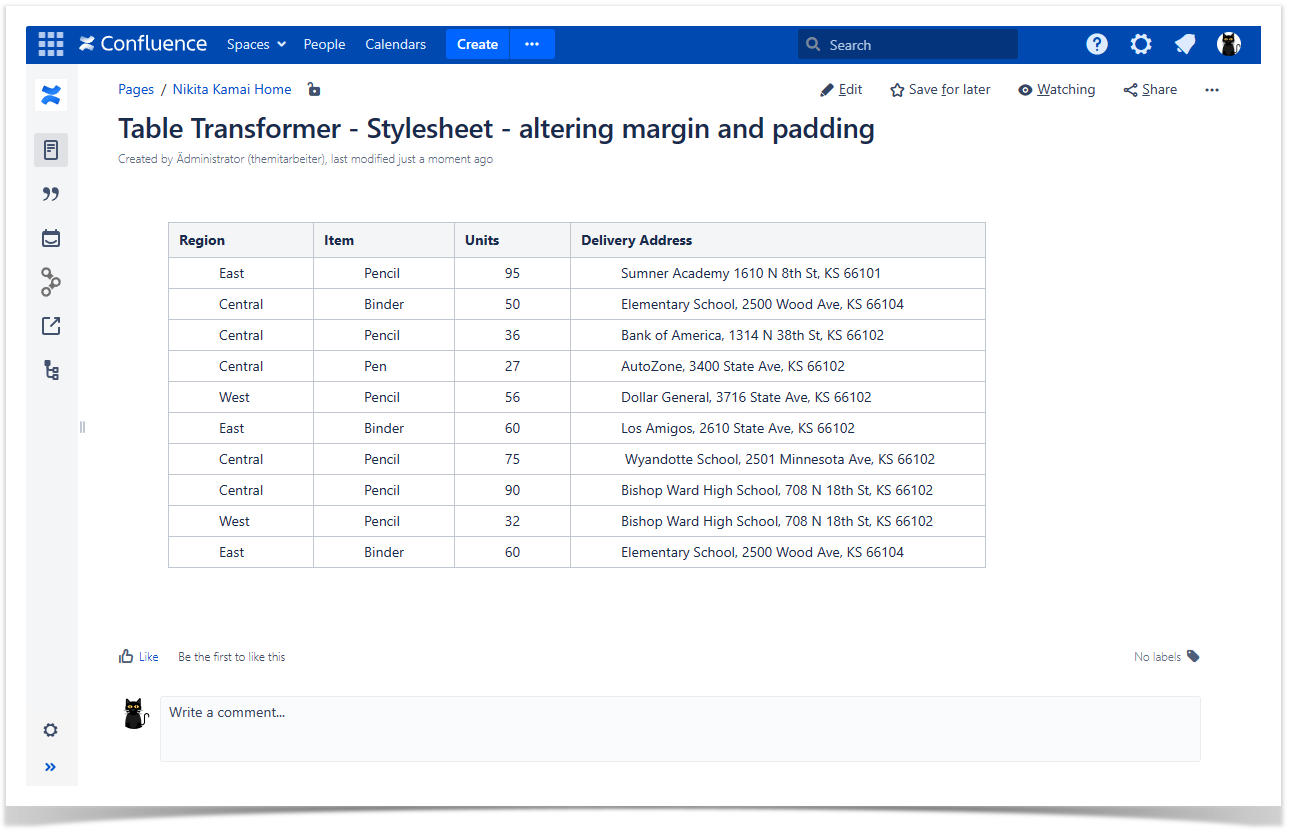The width and height of the screenshot is (1295, 835).
Task: Open the page tree icon in sidebar
Action: (x=51, y=371)
